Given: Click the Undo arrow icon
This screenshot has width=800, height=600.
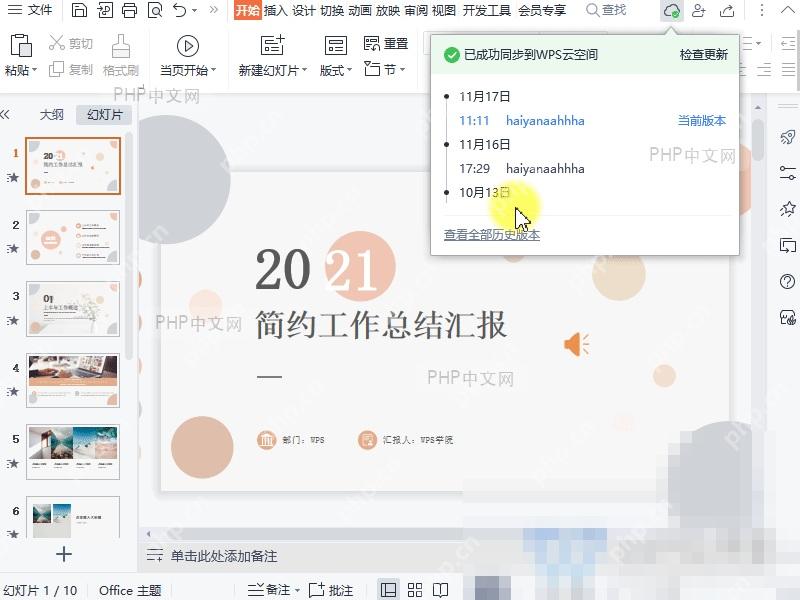Looking at the screenshot, I should pyautogui.click(x=179, y=10).
